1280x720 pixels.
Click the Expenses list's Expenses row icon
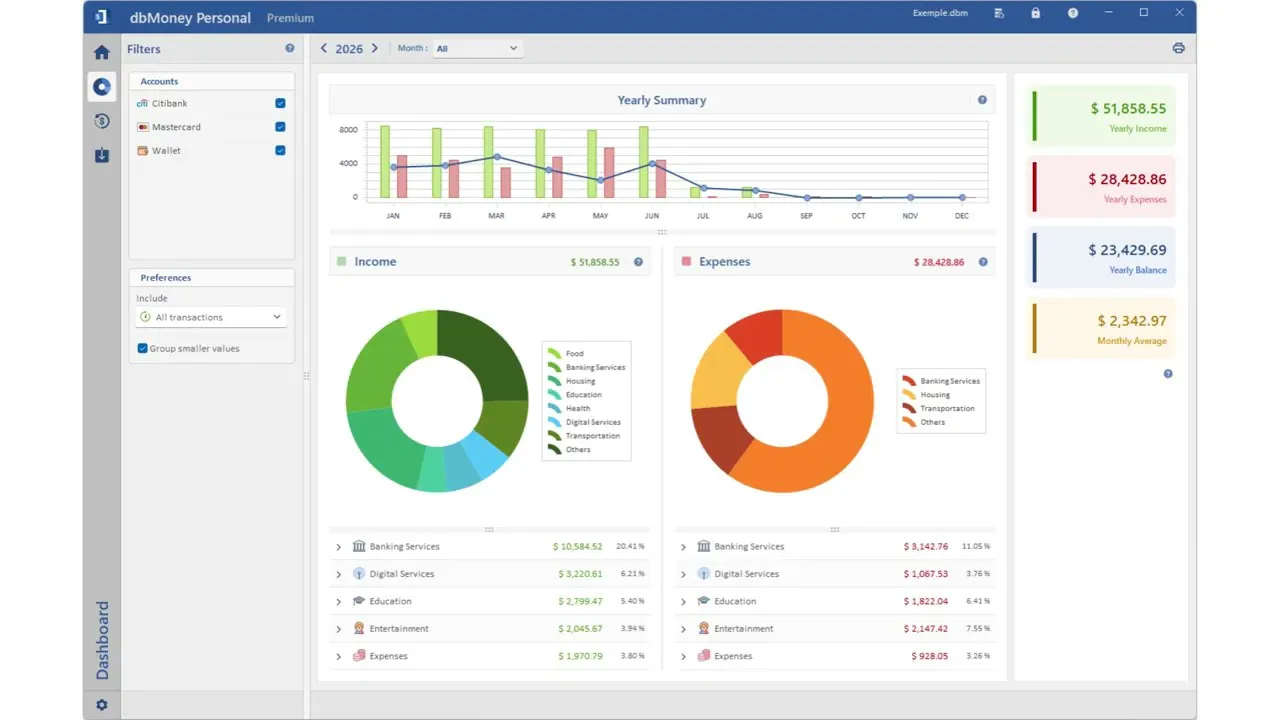(704, 656)
